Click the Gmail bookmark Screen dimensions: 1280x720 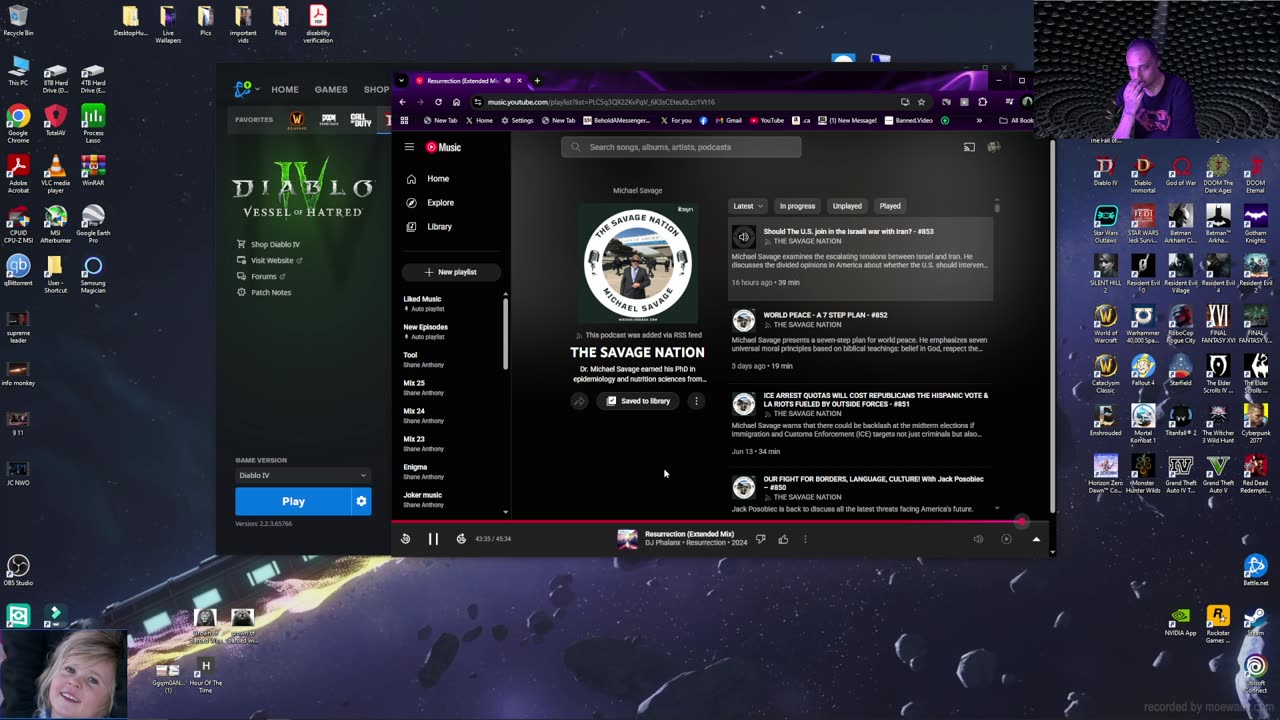(729, 121)
